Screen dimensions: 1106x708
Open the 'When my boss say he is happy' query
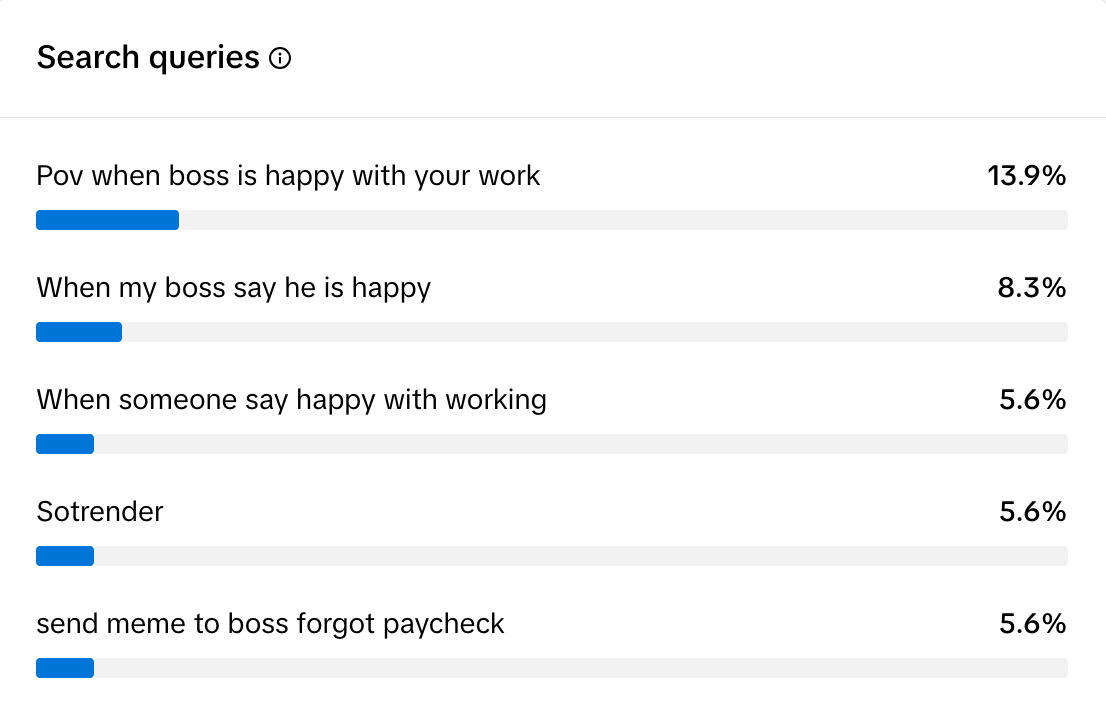click(234, 288)
